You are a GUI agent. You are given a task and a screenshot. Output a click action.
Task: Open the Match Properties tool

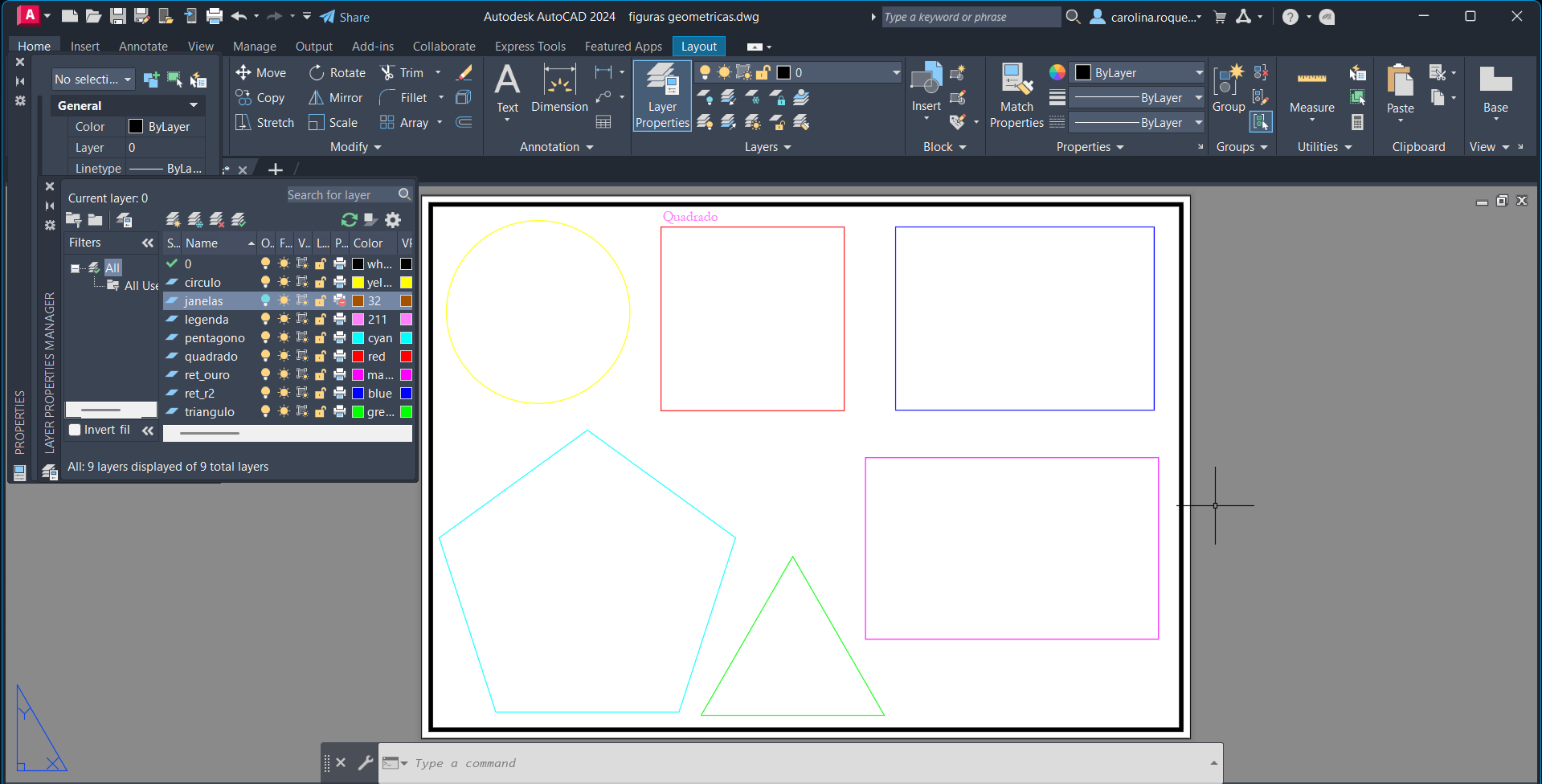click(1016, 96)
